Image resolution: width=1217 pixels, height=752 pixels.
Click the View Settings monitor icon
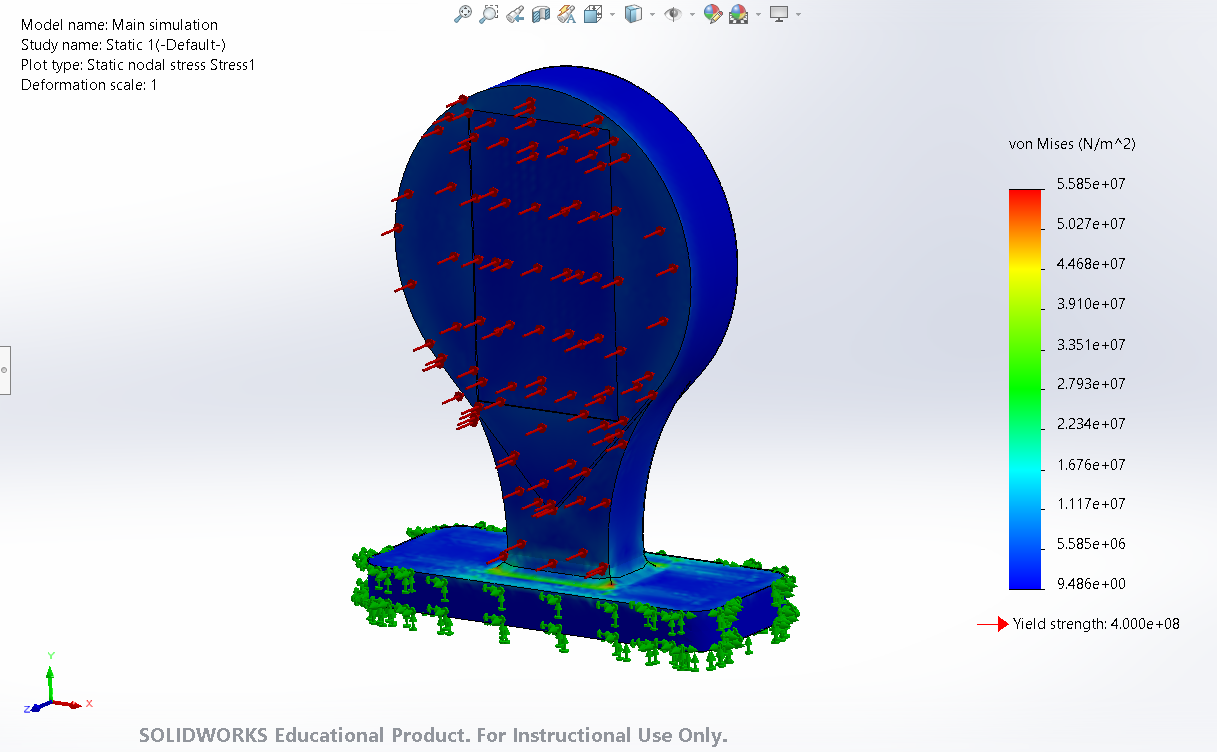click(779, 14)
